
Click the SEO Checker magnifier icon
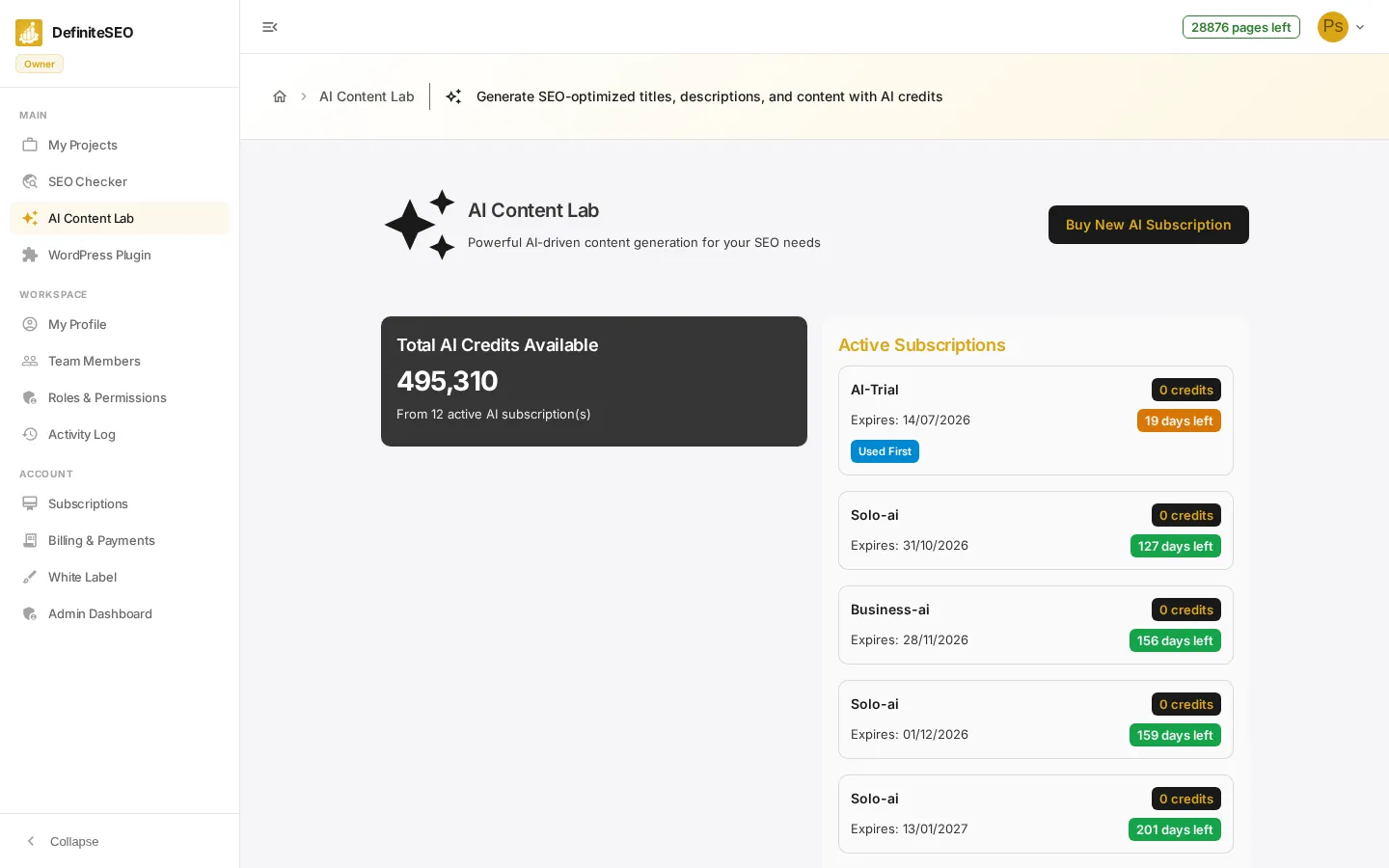tap(30, 181)
